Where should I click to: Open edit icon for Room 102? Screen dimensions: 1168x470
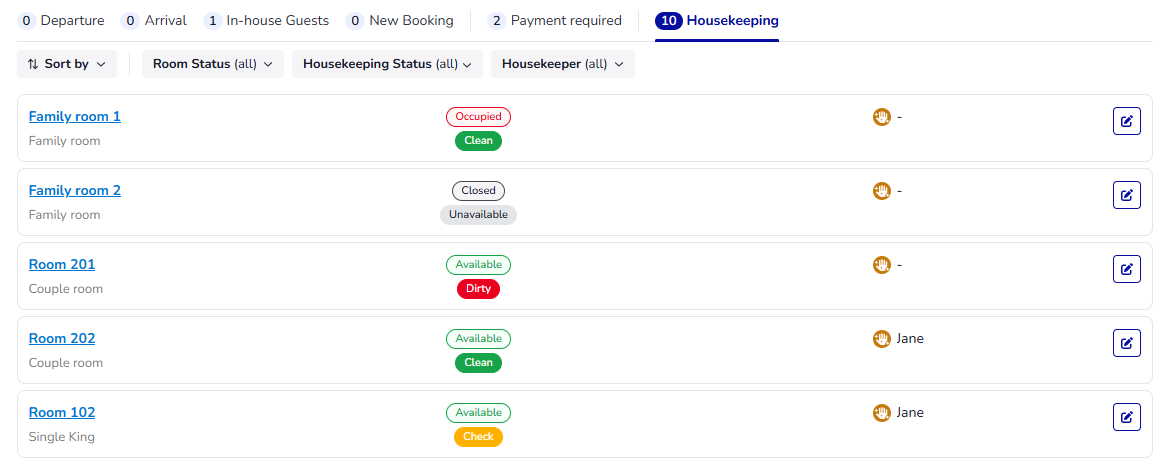point(1126,417)
